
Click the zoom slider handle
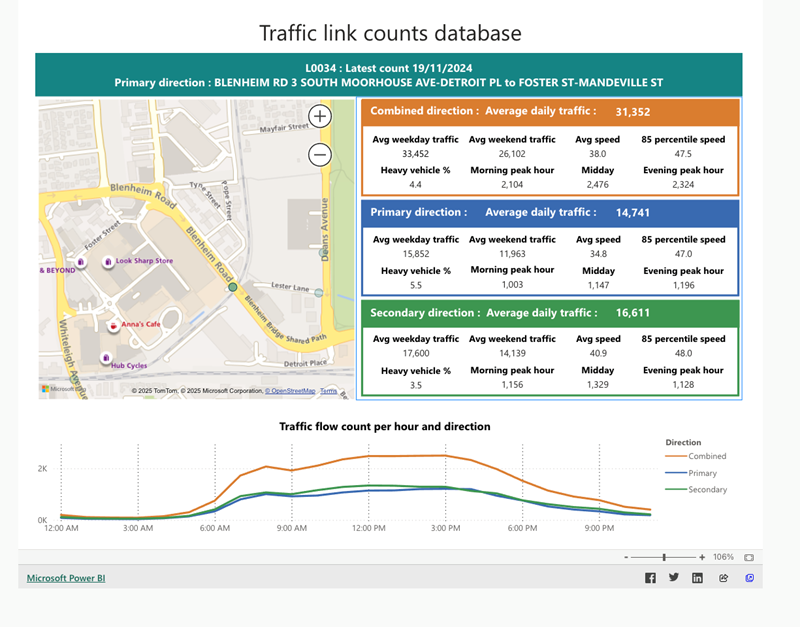[664, 558]
